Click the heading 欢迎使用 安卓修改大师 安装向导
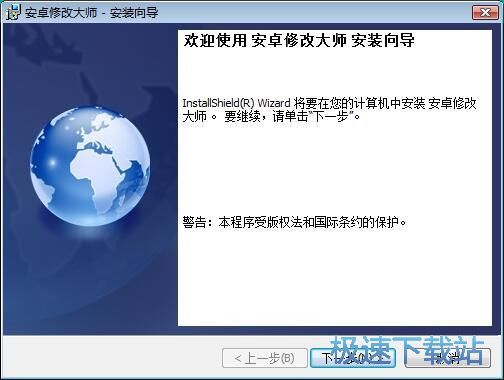 299,41
